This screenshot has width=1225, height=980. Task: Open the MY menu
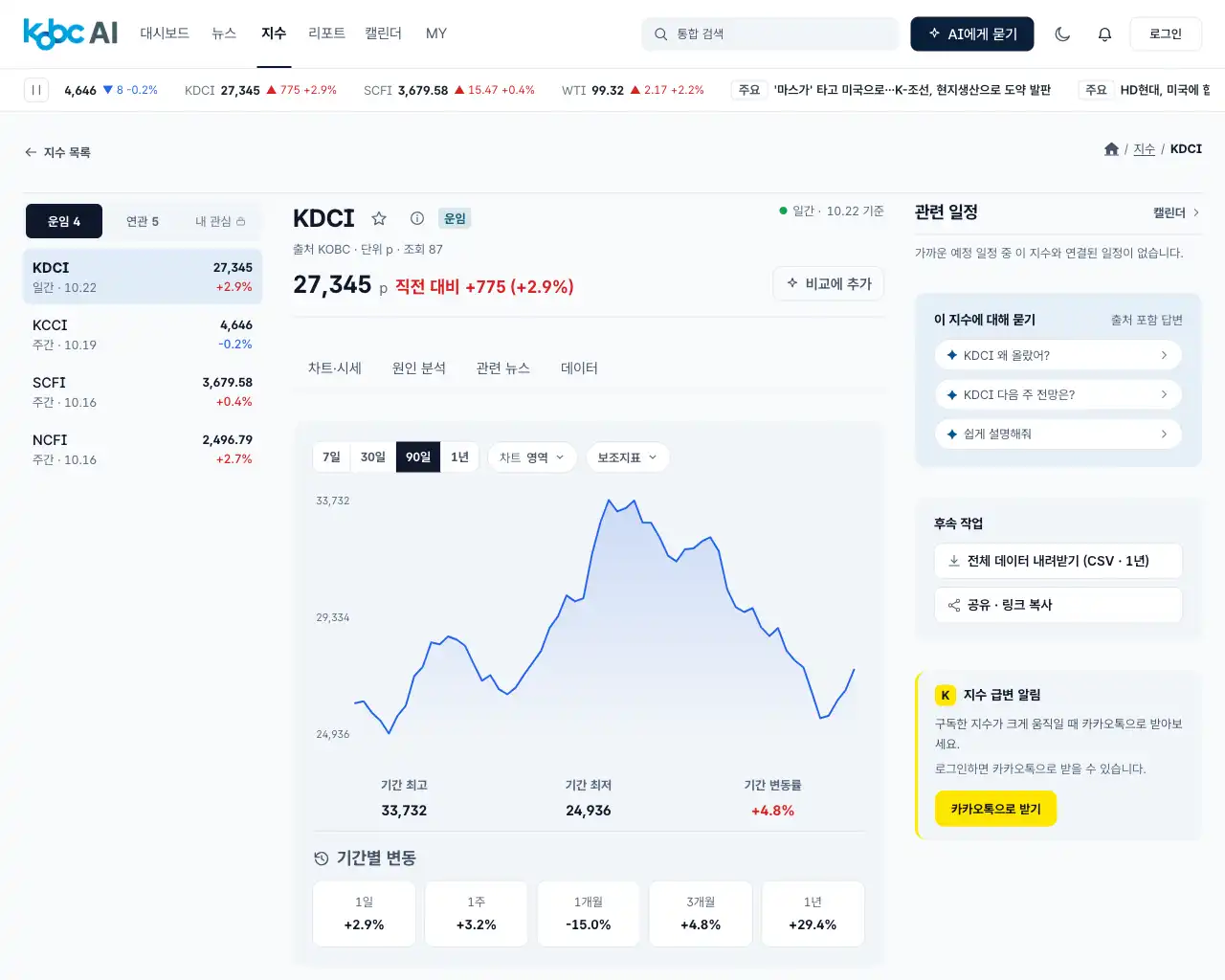436,33
